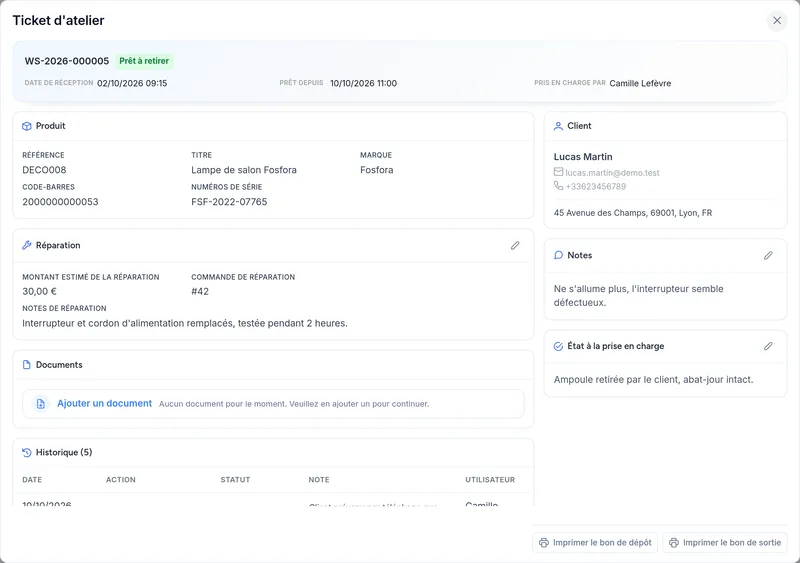Click client name Lucas Martin
800x563 pixels.
point(583,157)
